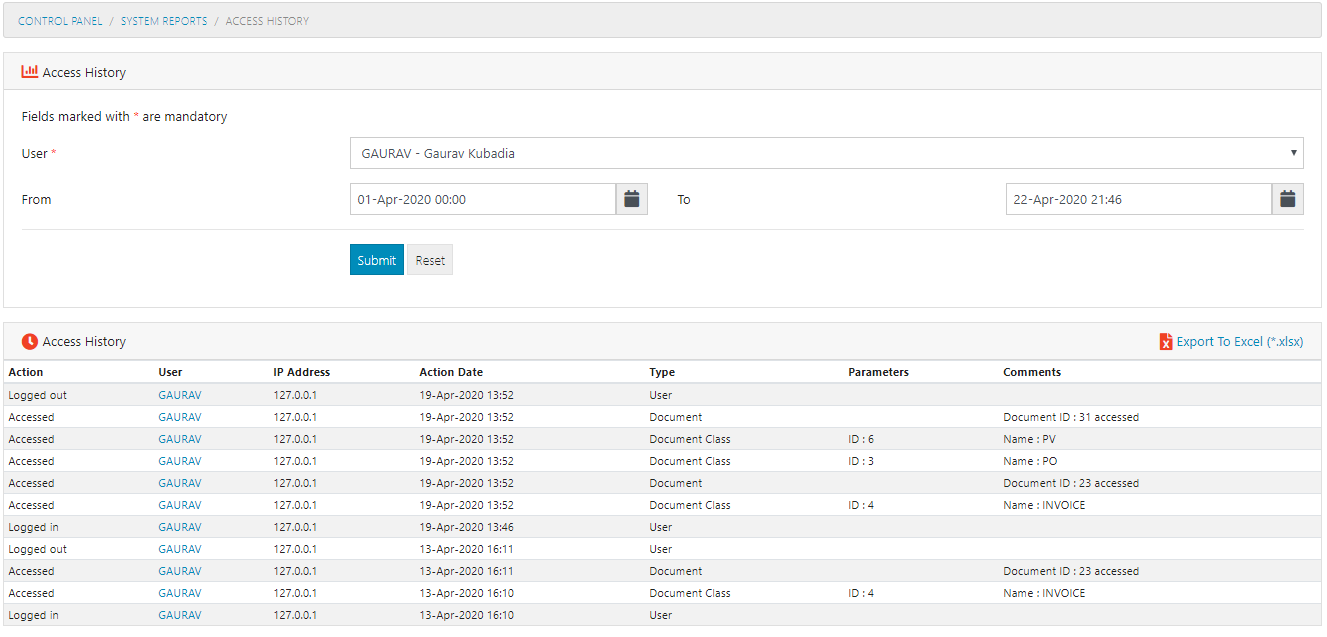
Task: Open the To date calendar picker
Action: click(1288, 199)
